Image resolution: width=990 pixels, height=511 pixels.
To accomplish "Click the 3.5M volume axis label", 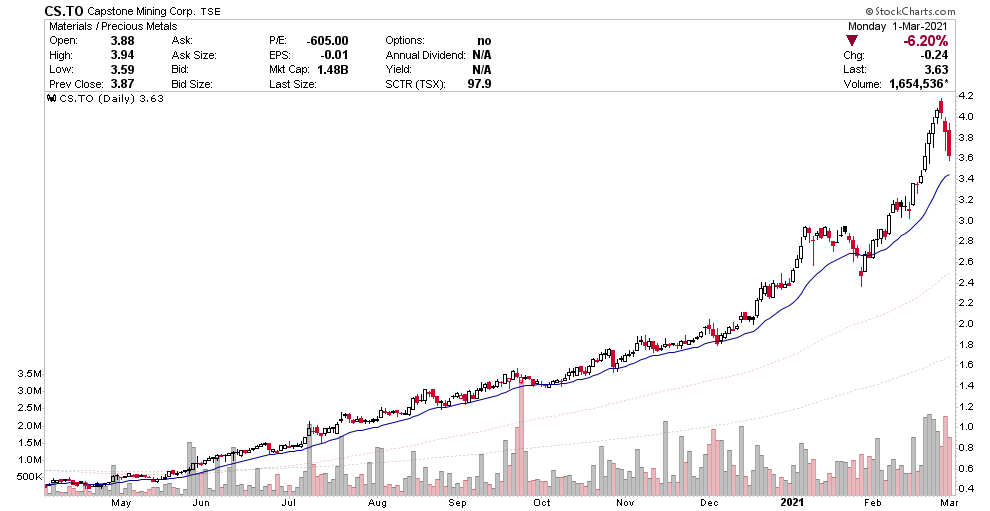I will (30, 374).
